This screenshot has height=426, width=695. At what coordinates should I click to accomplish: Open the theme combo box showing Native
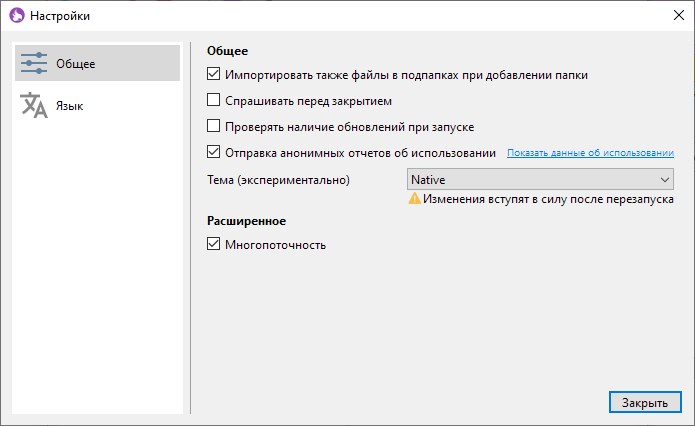(x=530, y=179)
